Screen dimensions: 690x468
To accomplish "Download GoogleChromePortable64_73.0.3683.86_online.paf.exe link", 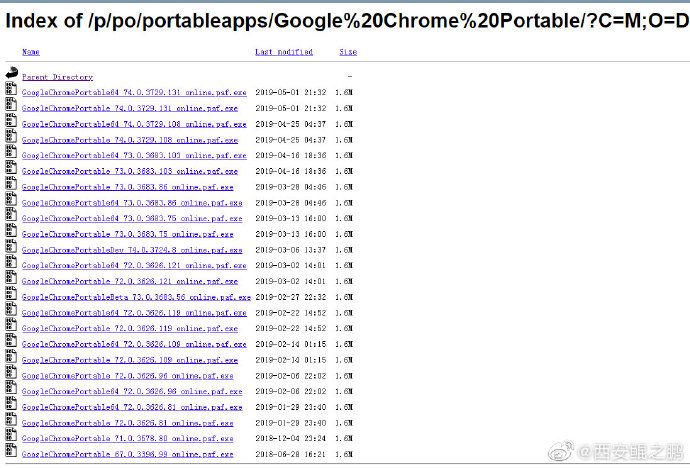I will point(132,203).
